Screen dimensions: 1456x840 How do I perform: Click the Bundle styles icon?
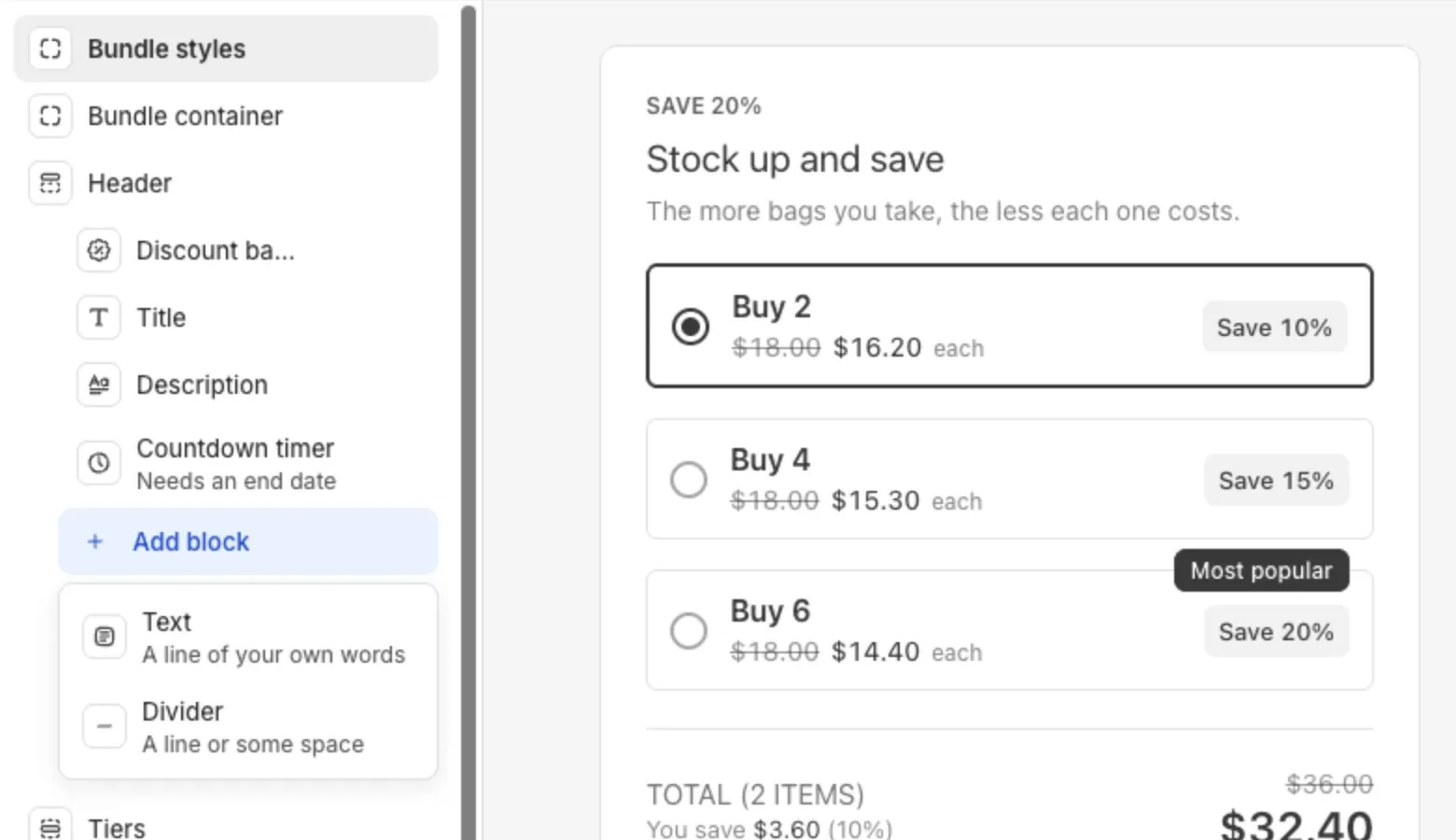[x=50, y=49]
